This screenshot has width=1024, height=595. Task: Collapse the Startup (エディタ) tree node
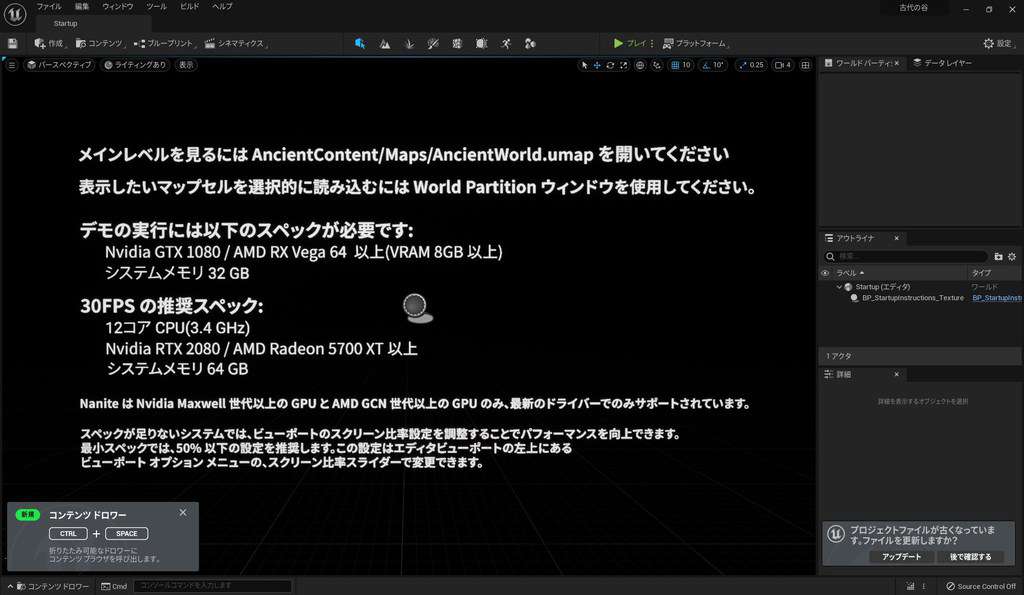point(839,287)
